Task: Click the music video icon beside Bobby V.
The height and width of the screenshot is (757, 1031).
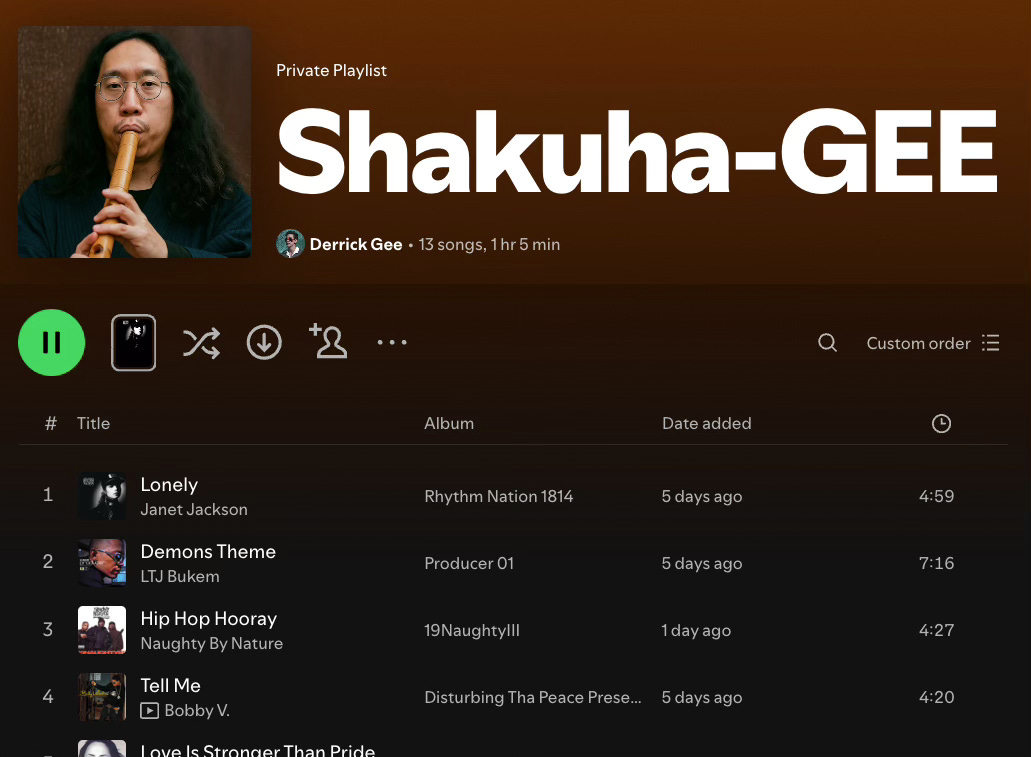Action: tap(149, 710)
